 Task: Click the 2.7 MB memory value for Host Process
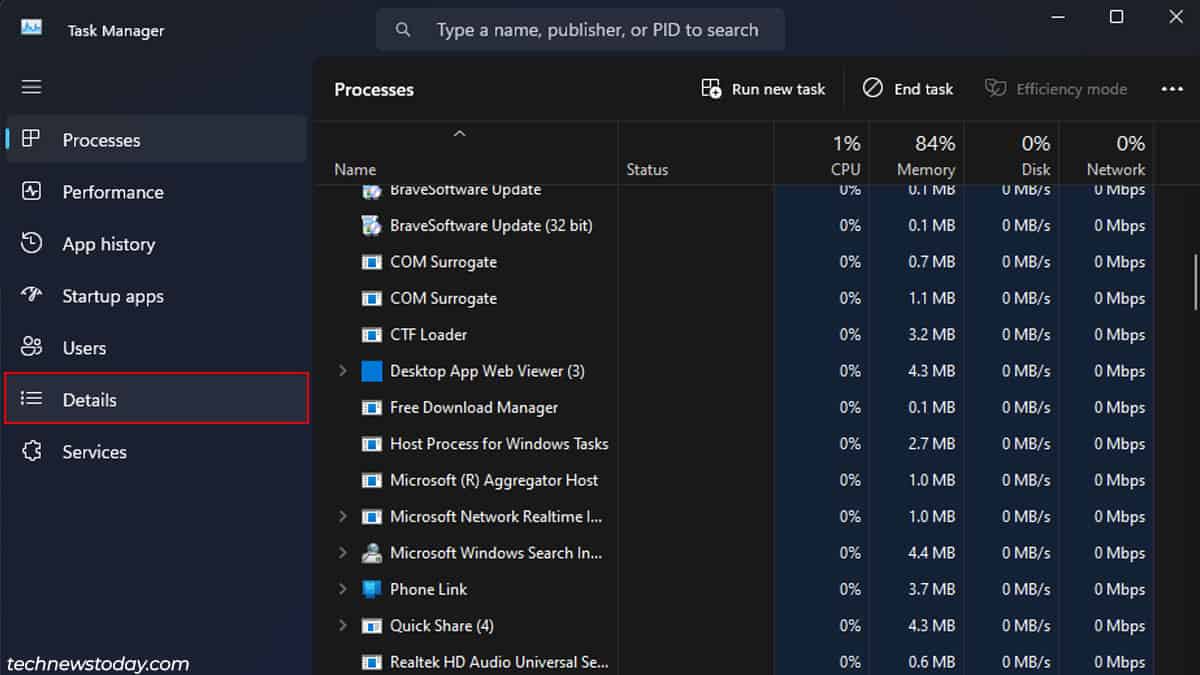[x=932, y=444]
